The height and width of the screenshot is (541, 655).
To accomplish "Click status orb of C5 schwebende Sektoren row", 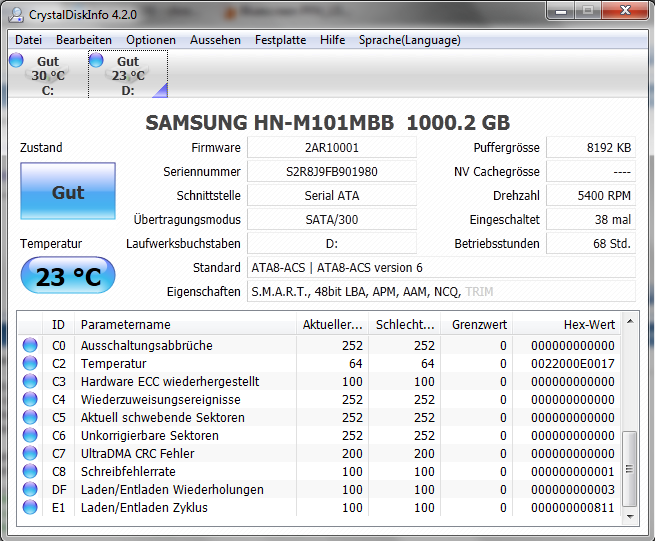I will [x=30, y=417].
